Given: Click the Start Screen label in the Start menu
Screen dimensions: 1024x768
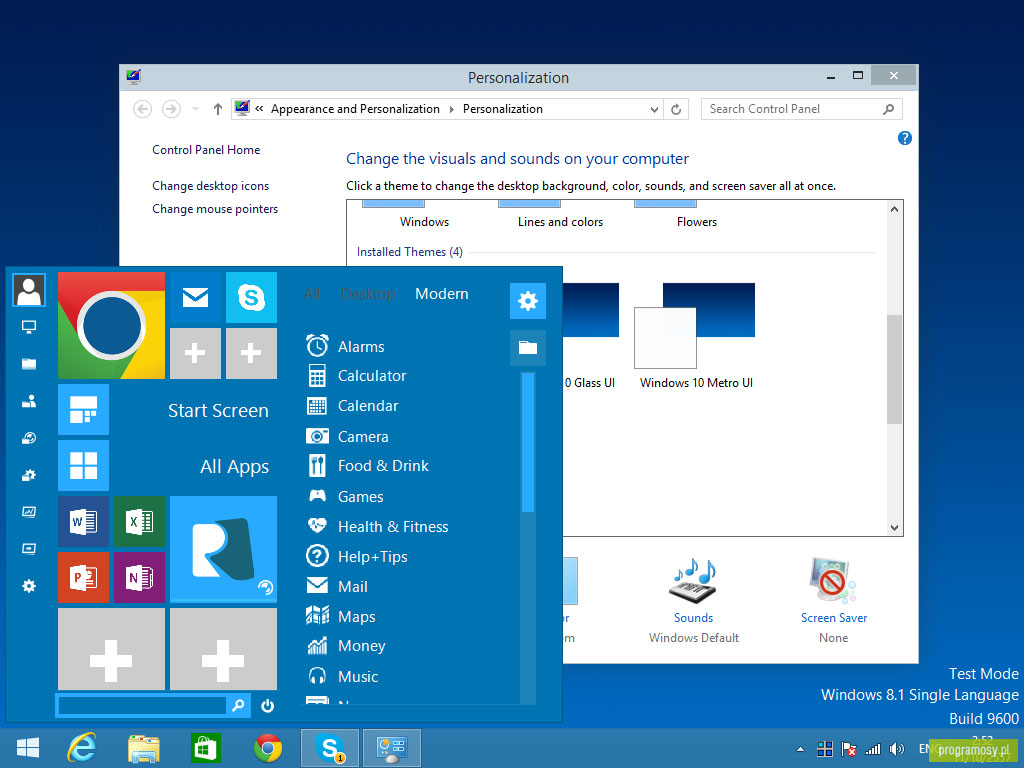Looking at the screenshot, I should tap(218, 410).
